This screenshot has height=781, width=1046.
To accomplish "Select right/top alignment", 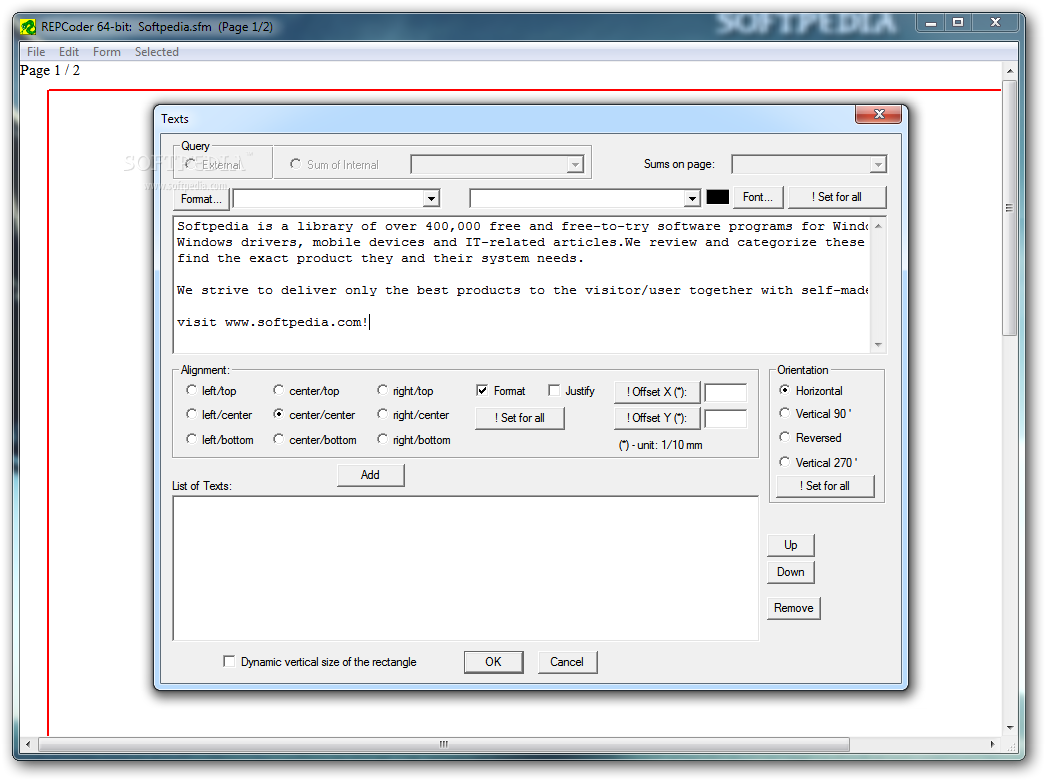I will pos(382,390).
